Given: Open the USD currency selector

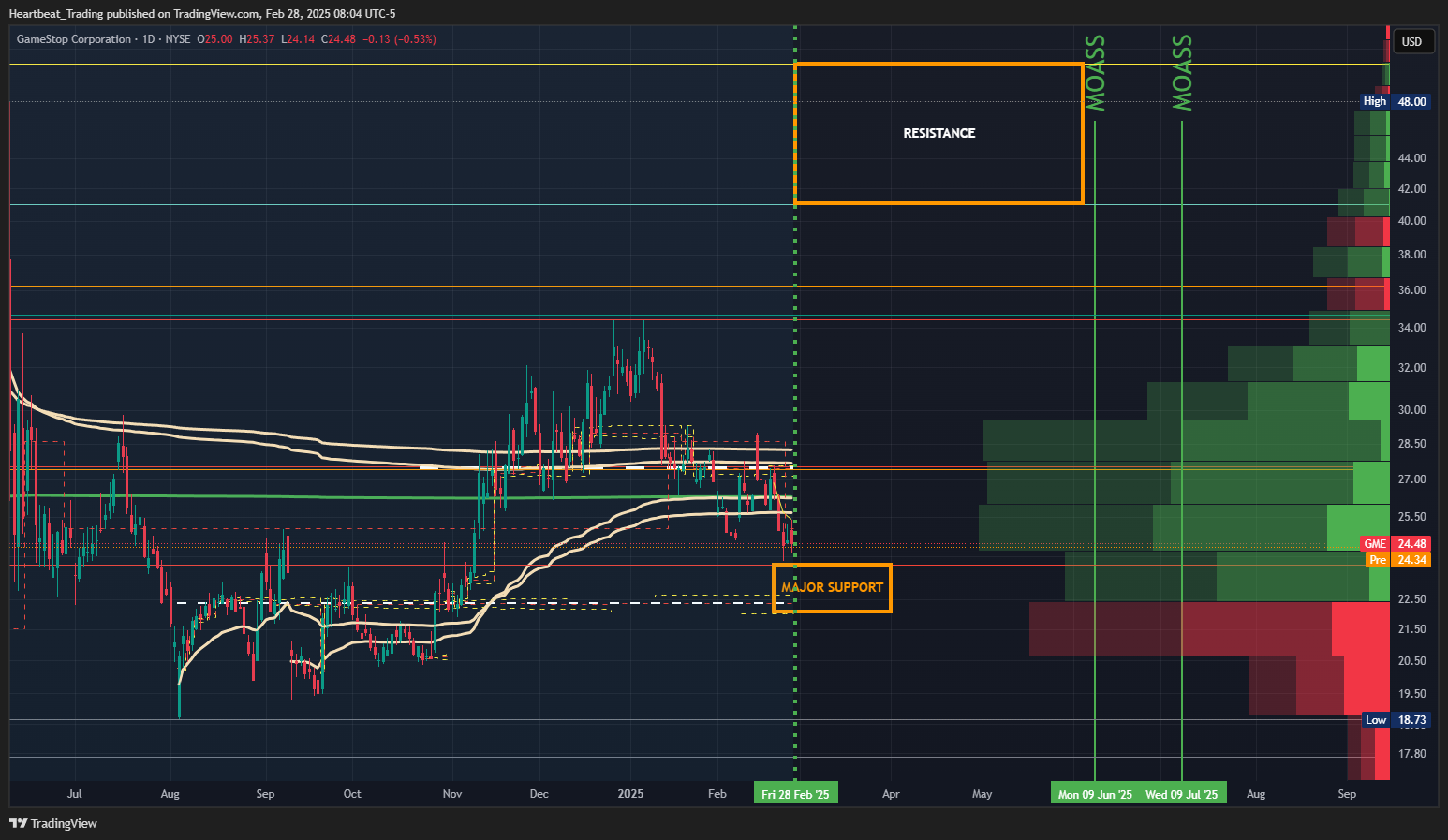Looking at the screenshot, I should point(1411,41).
